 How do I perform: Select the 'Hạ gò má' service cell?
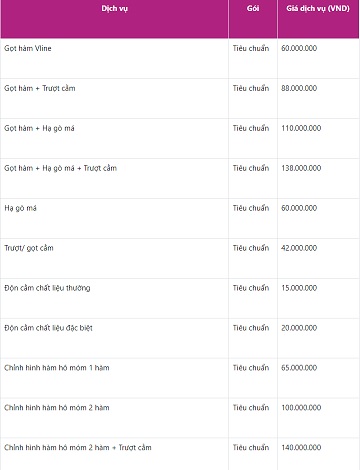point(114,218)
